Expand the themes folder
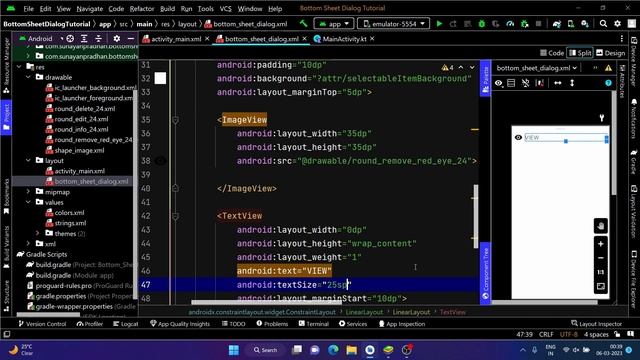This screenshot has height=360, width=640. tap(38, 233)
